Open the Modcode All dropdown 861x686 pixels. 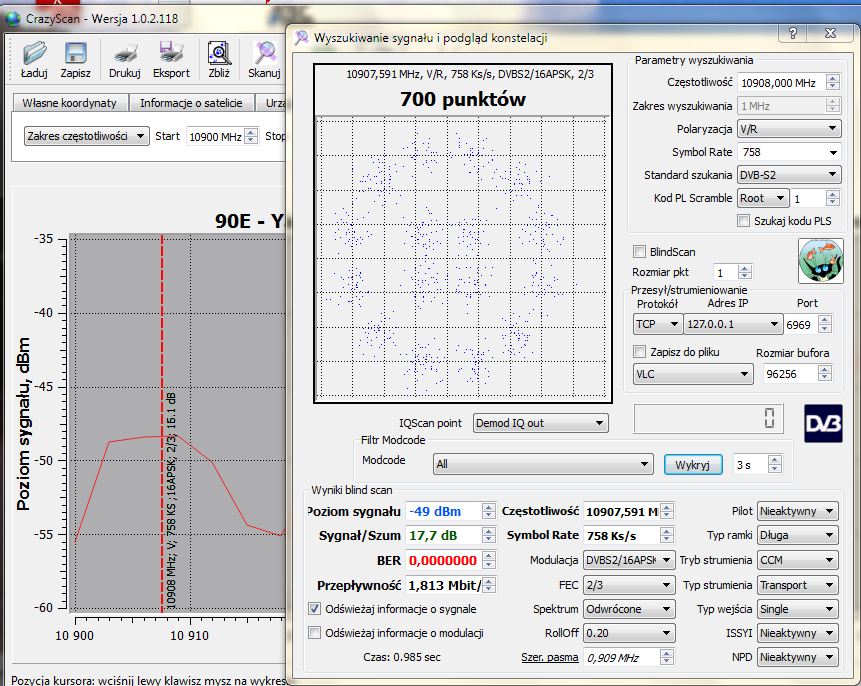(543, 464)
